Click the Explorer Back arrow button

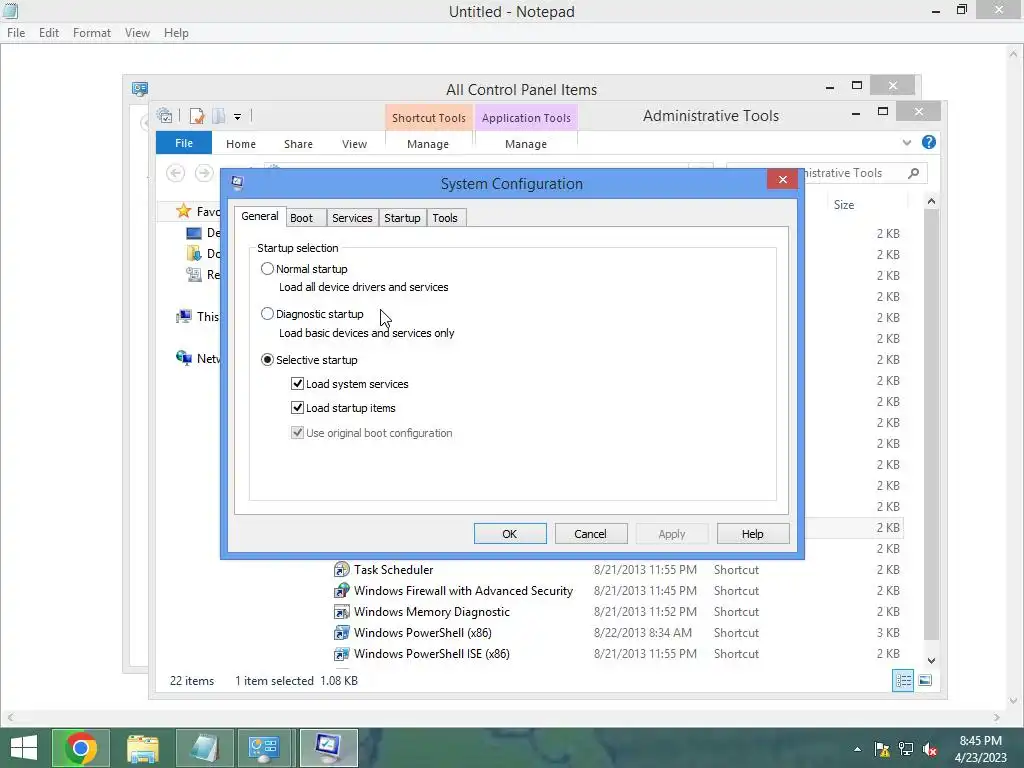(x=175, y=172)
